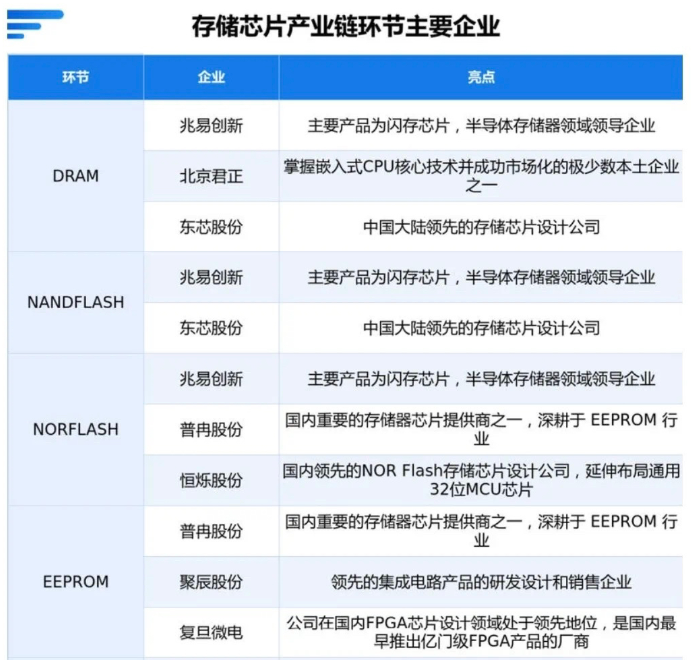This screenshot has height=660, width=691.
Task: Click the 聚辰股份 company cell
Action: point(211,582)
